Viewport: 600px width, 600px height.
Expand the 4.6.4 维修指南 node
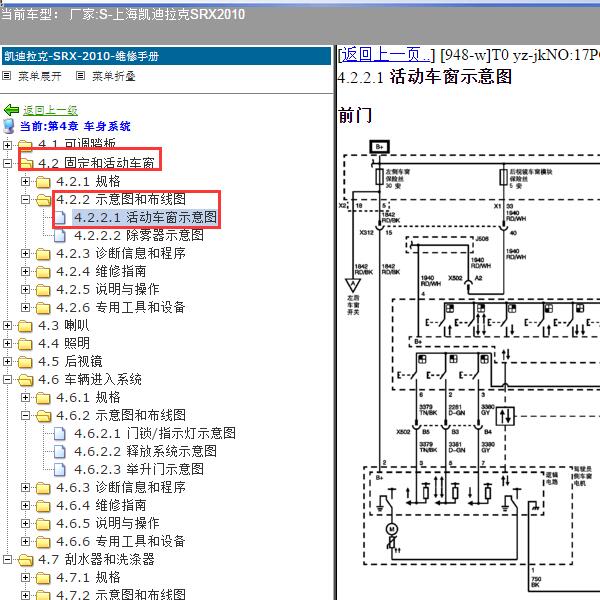[25, 505]
